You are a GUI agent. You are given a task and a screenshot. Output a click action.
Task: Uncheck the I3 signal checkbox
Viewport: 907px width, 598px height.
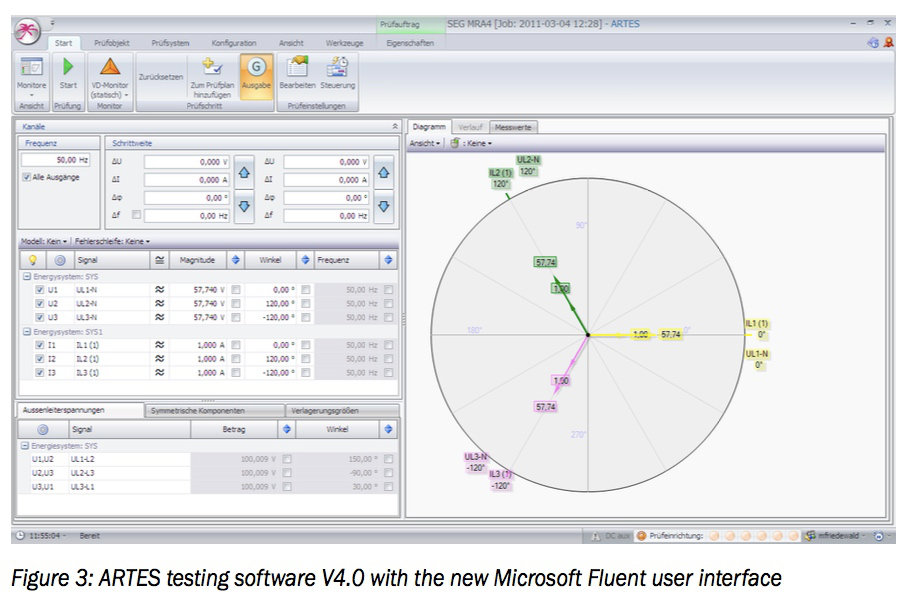point(39,372)
